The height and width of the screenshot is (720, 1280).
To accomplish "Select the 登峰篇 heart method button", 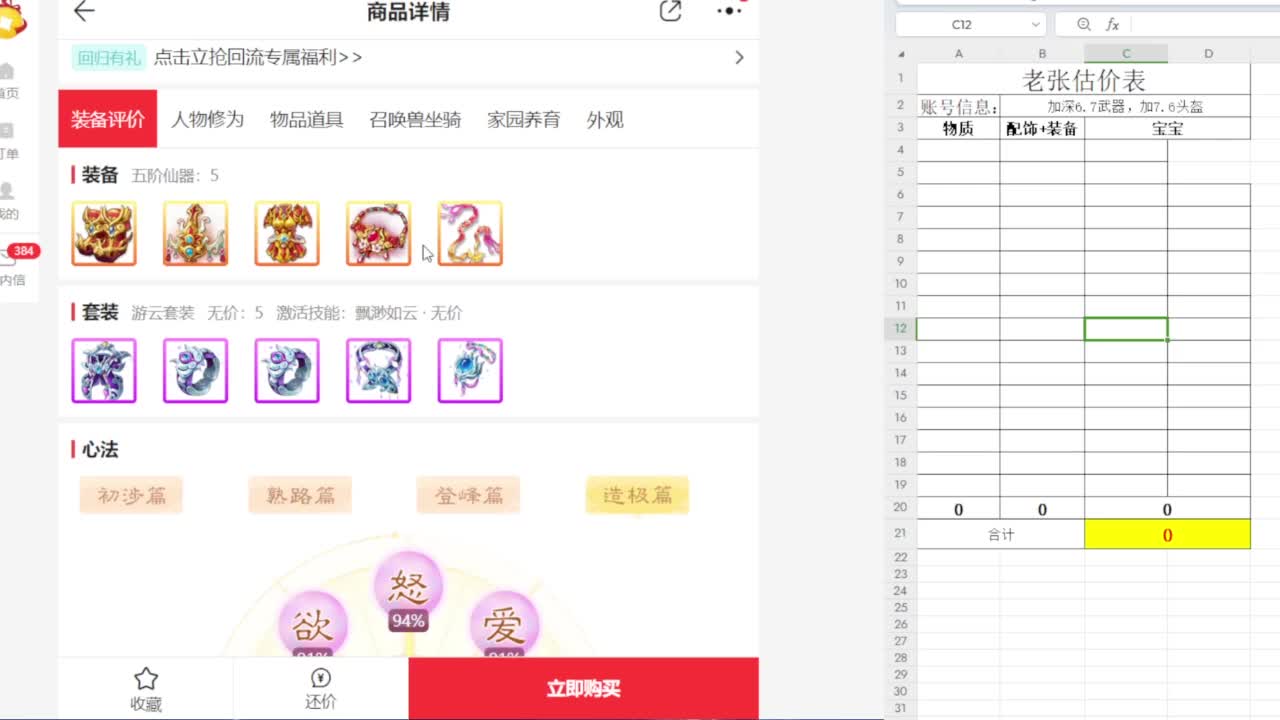I will coord(468,495).
